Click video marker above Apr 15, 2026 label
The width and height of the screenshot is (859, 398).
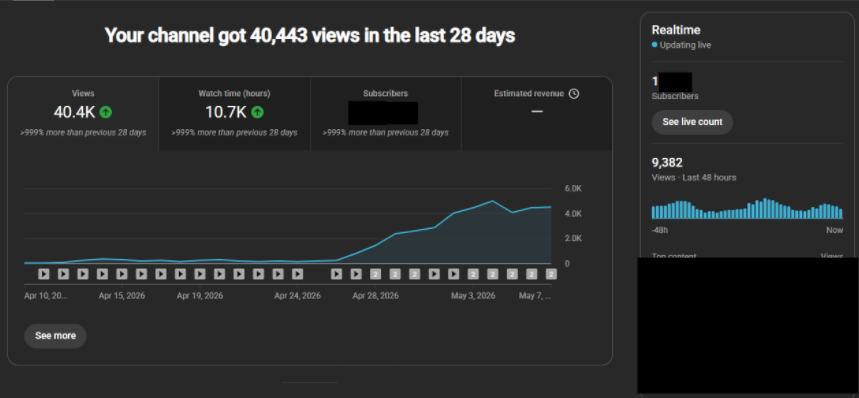(x=122, y=274)
